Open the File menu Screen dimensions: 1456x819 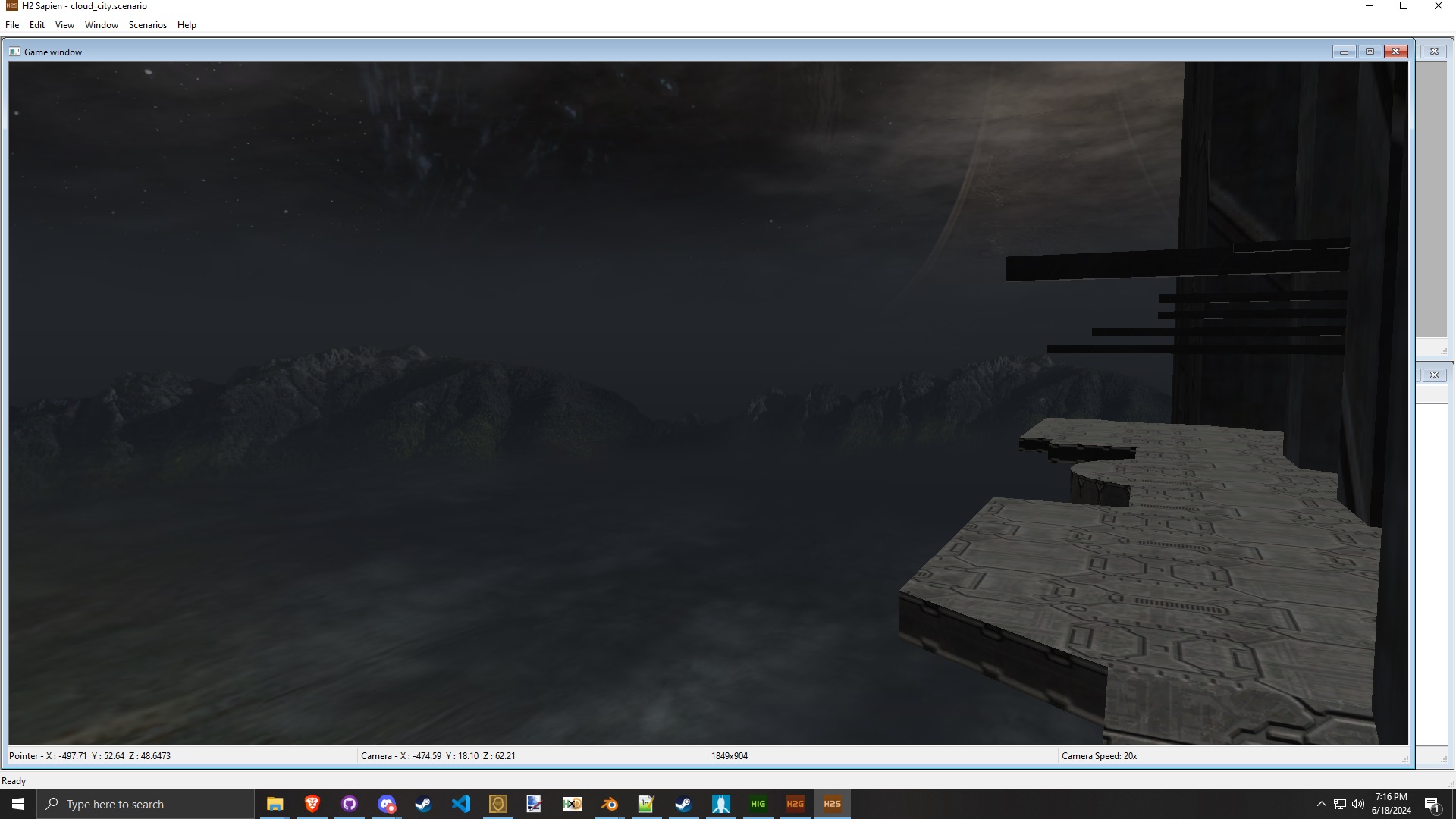pos(12,25)
